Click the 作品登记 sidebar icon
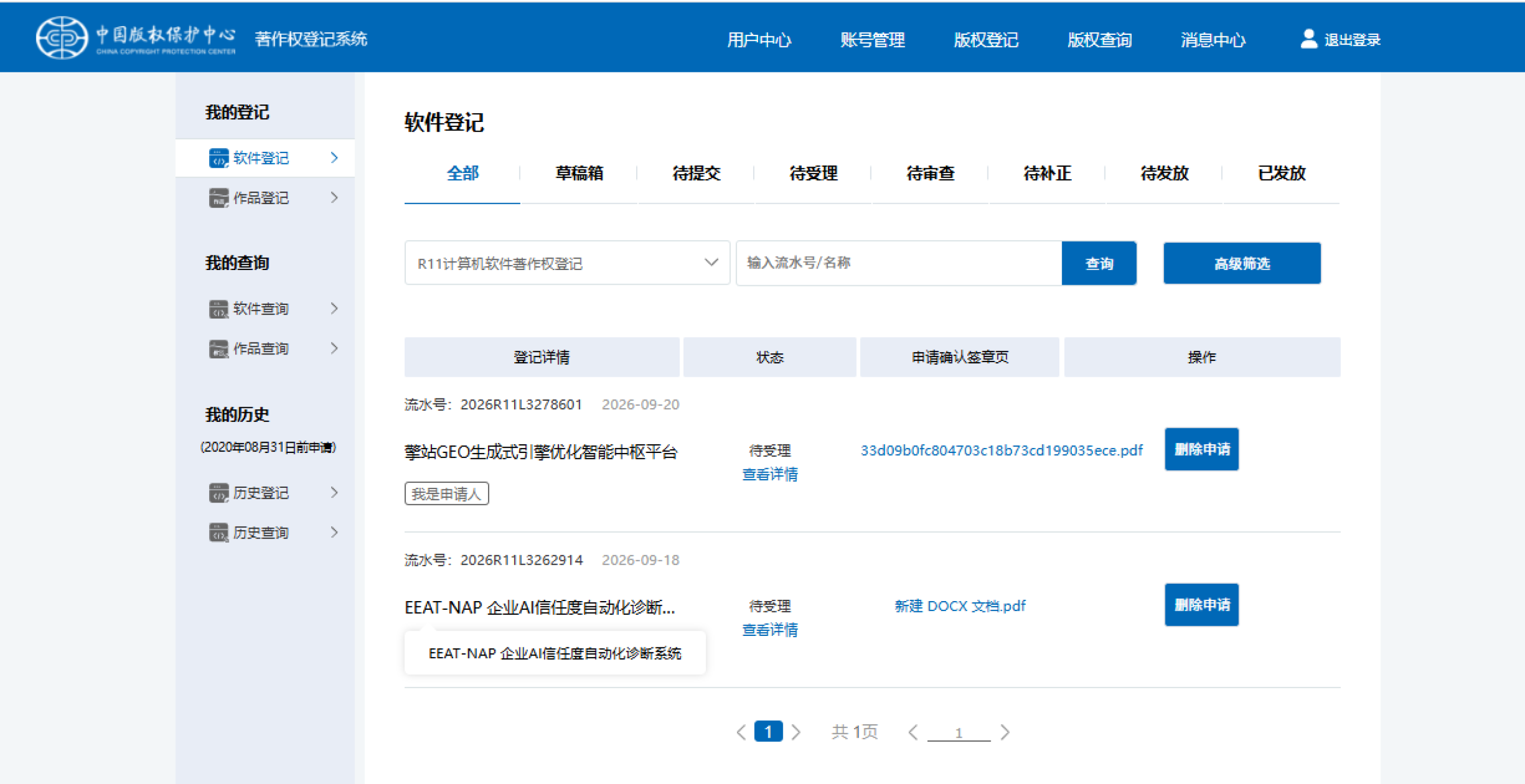The width and height of the screenshot is (1525, 784). 218,198
